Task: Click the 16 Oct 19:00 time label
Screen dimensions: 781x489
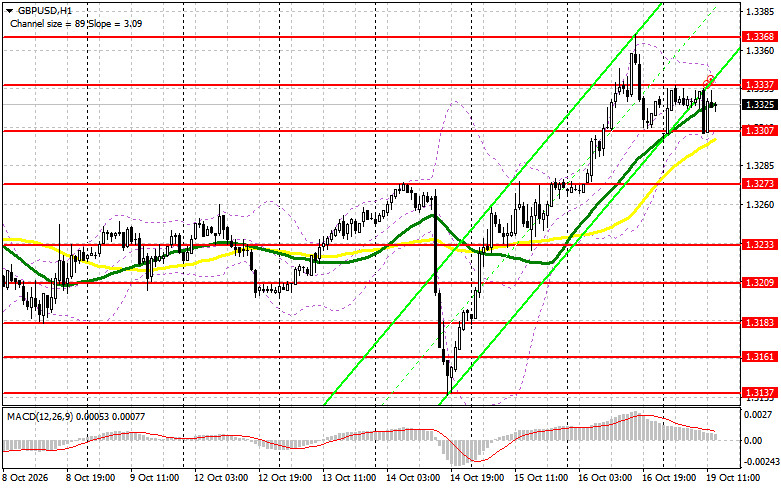Action: tap(668, 478)
